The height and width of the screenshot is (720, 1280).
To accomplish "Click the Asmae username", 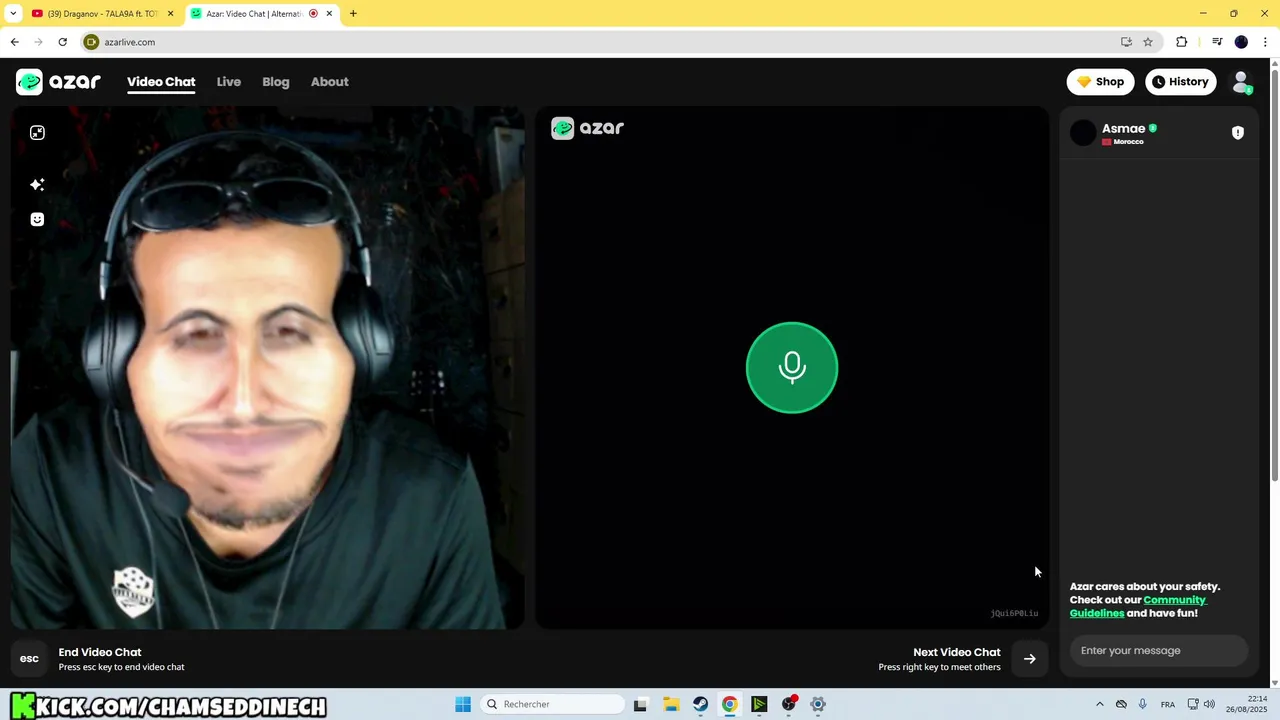I will pyautogui.click(x=1123, y=128).
